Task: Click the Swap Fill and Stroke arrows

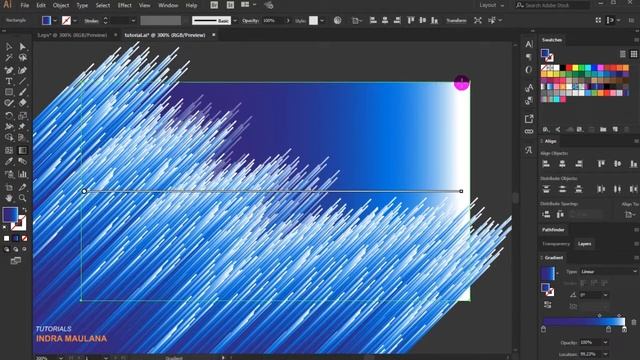Action: (24, 210)
